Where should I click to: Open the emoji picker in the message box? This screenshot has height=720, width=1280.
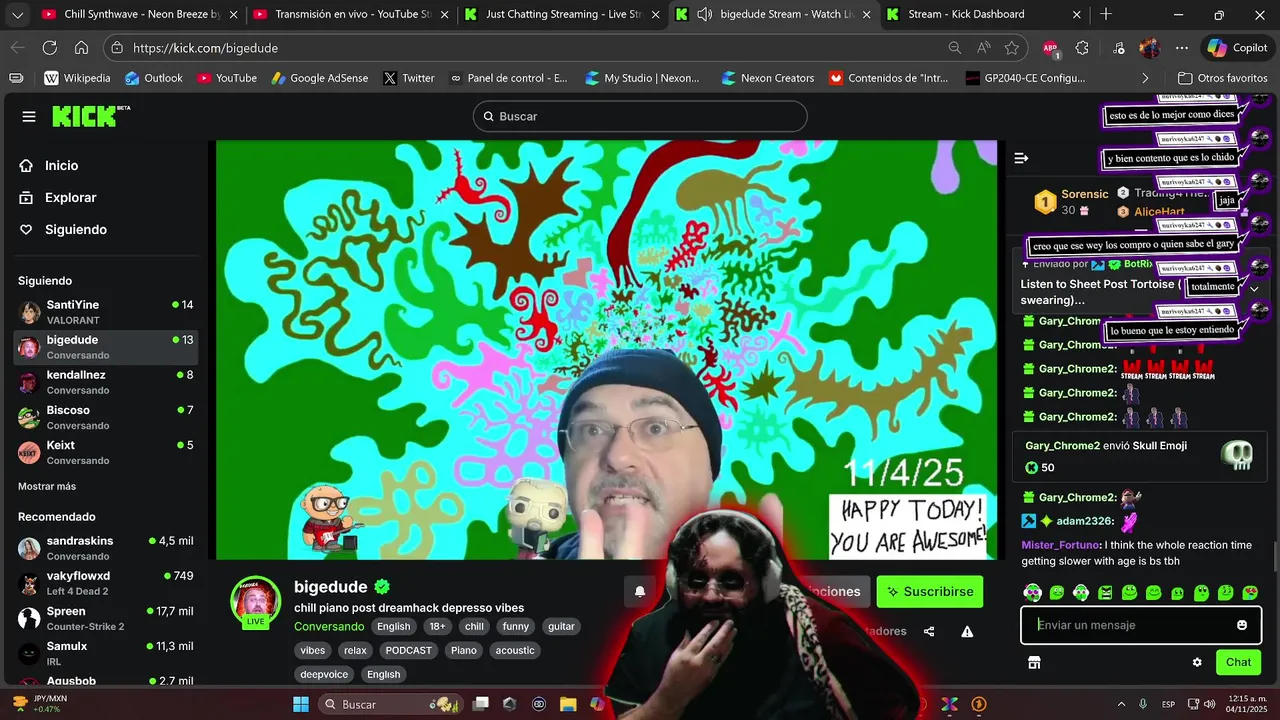[x=1242, y=625]
